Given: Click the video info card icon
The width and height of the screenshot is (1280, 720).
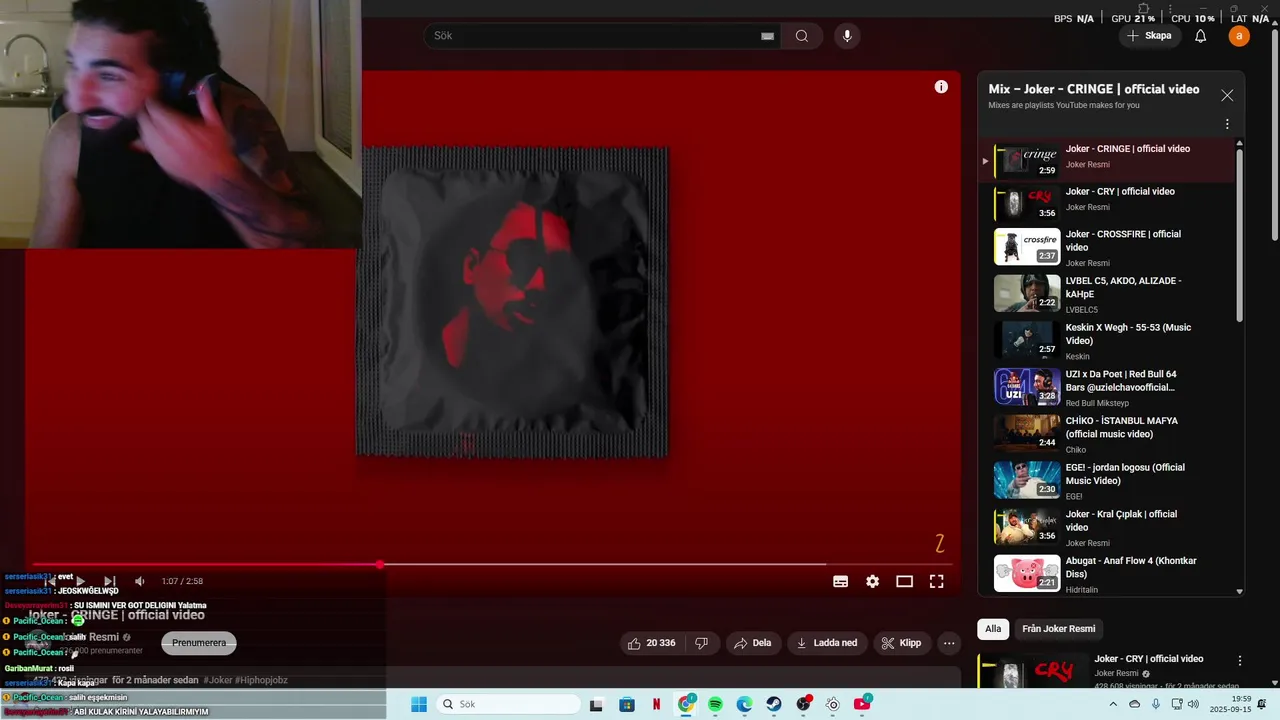Looking at the screenshot, I should click(941, 87).
